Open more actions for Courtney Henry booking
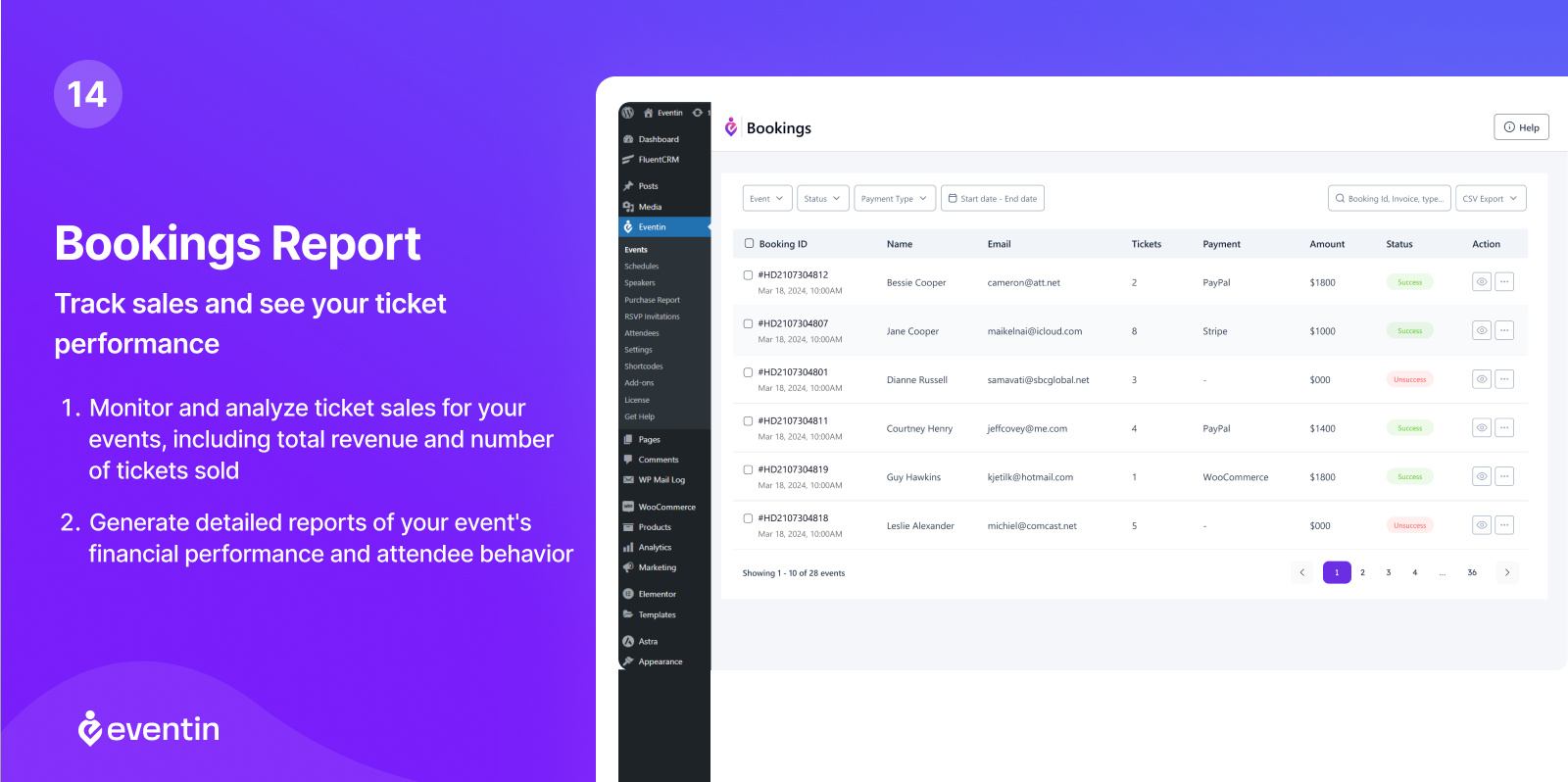This screenshot has height=782, width=1568. (x=1504, y=428)
